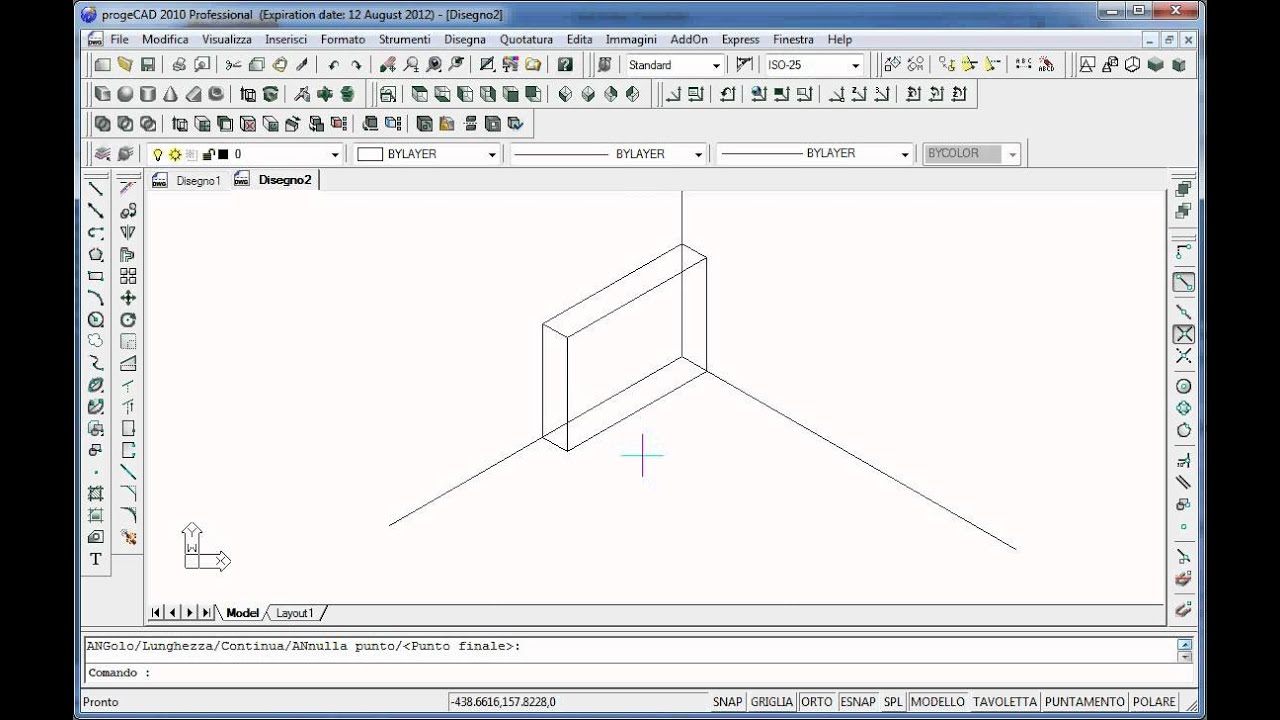Image resolution: width=1280 pixels, height=720 pixels.
Task: Open the ISO-25 dimension style dropdown
Action: pyautogui.click(x=855, y=66)
